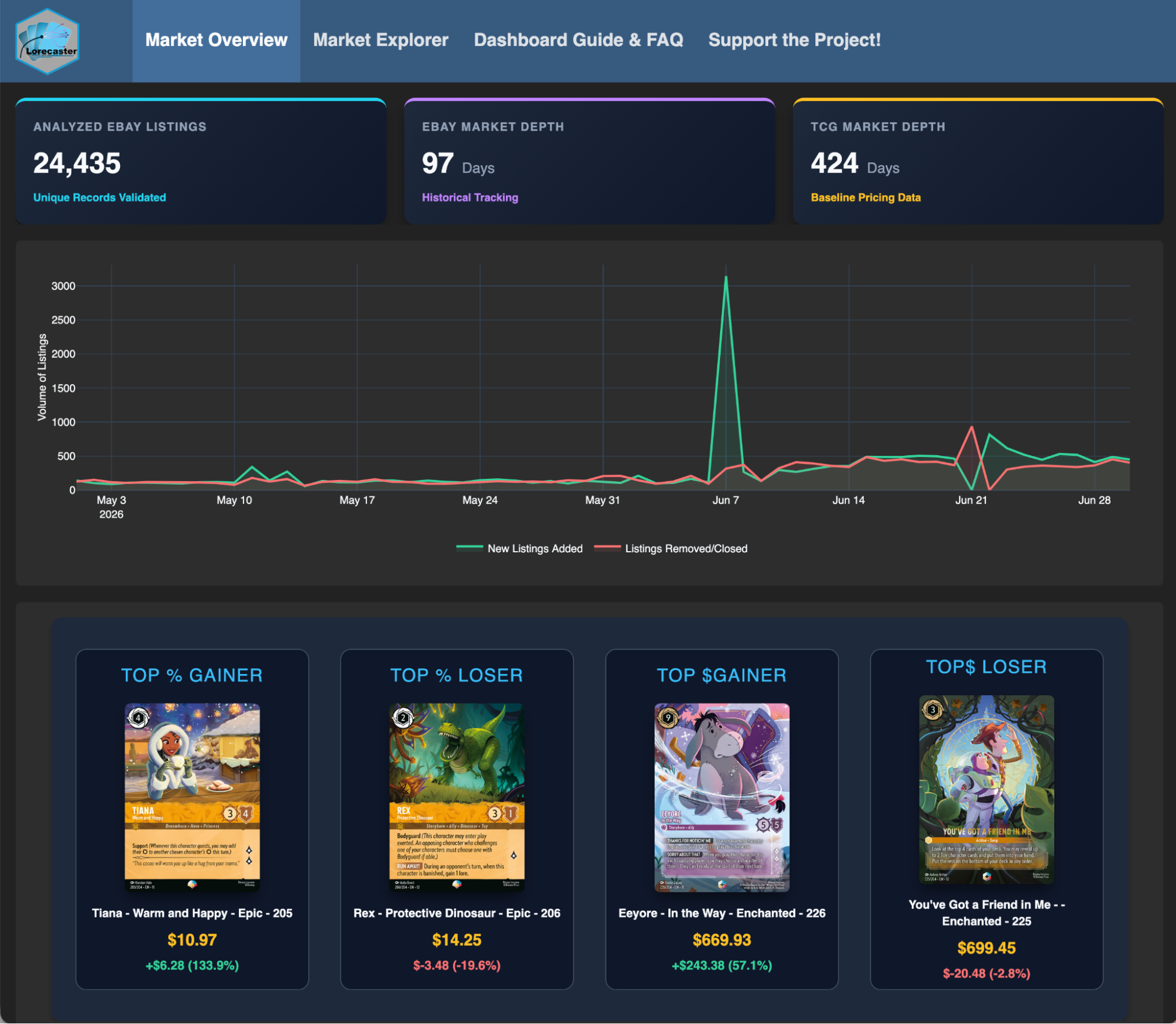1176x1024 pixels.
Task: Click the Historical Tracking label
Action: 470,198
